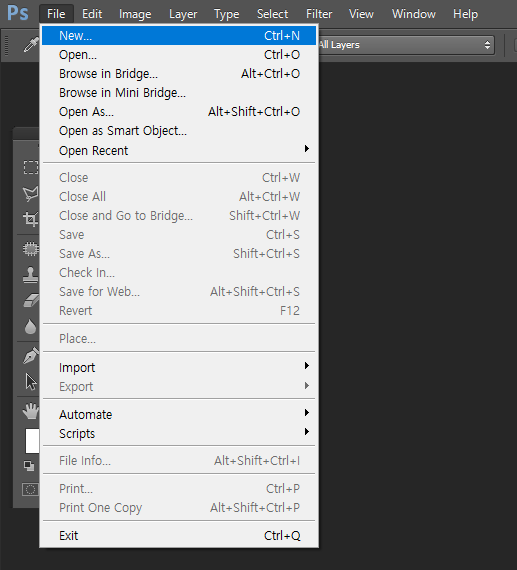Click the disabled Revert entry

point(179,310)
